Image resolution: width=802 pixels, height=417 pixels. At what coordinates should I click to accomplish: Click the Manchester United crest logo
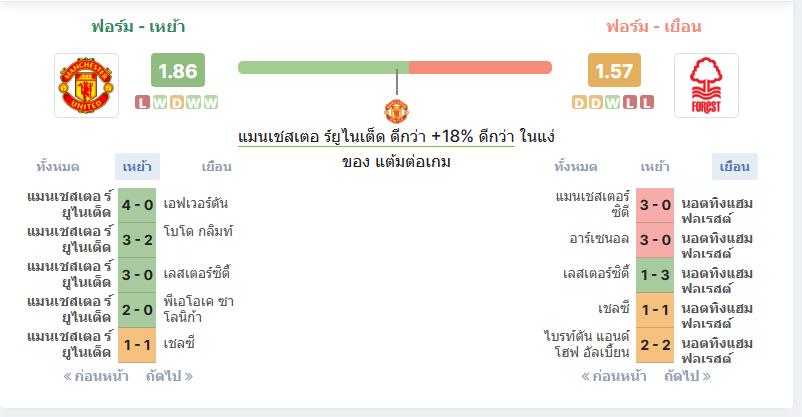point(86,85)
